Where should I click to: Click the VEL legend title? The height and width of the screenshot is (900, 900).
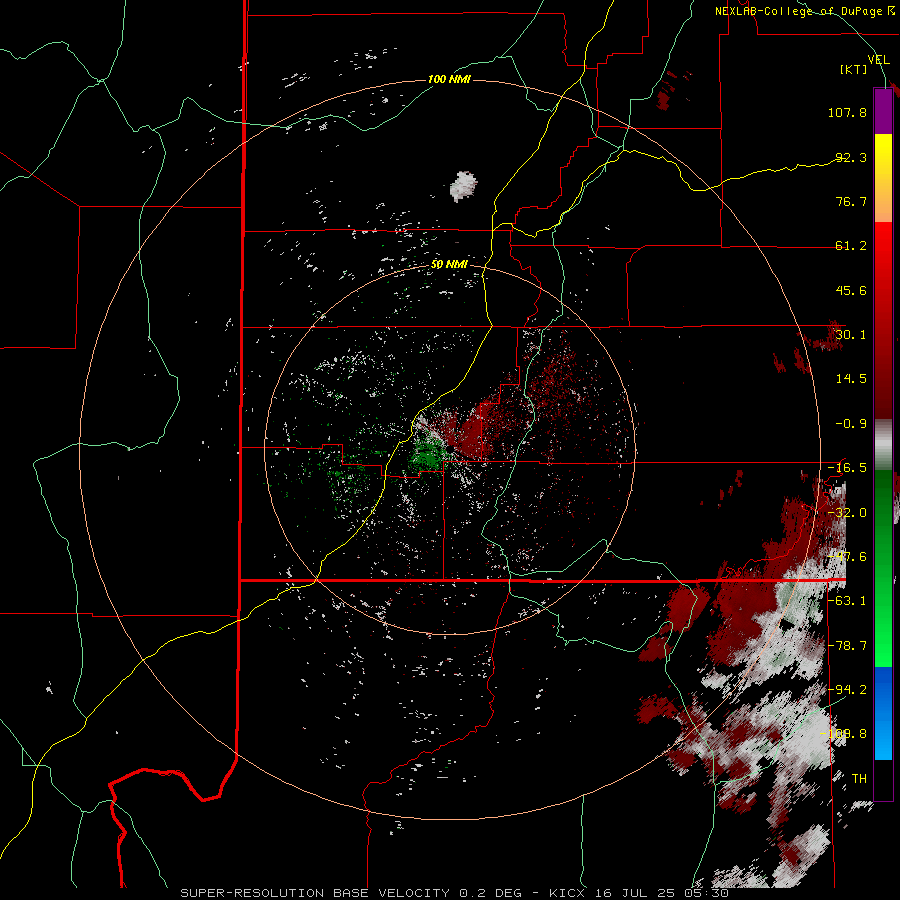point(878,59)
